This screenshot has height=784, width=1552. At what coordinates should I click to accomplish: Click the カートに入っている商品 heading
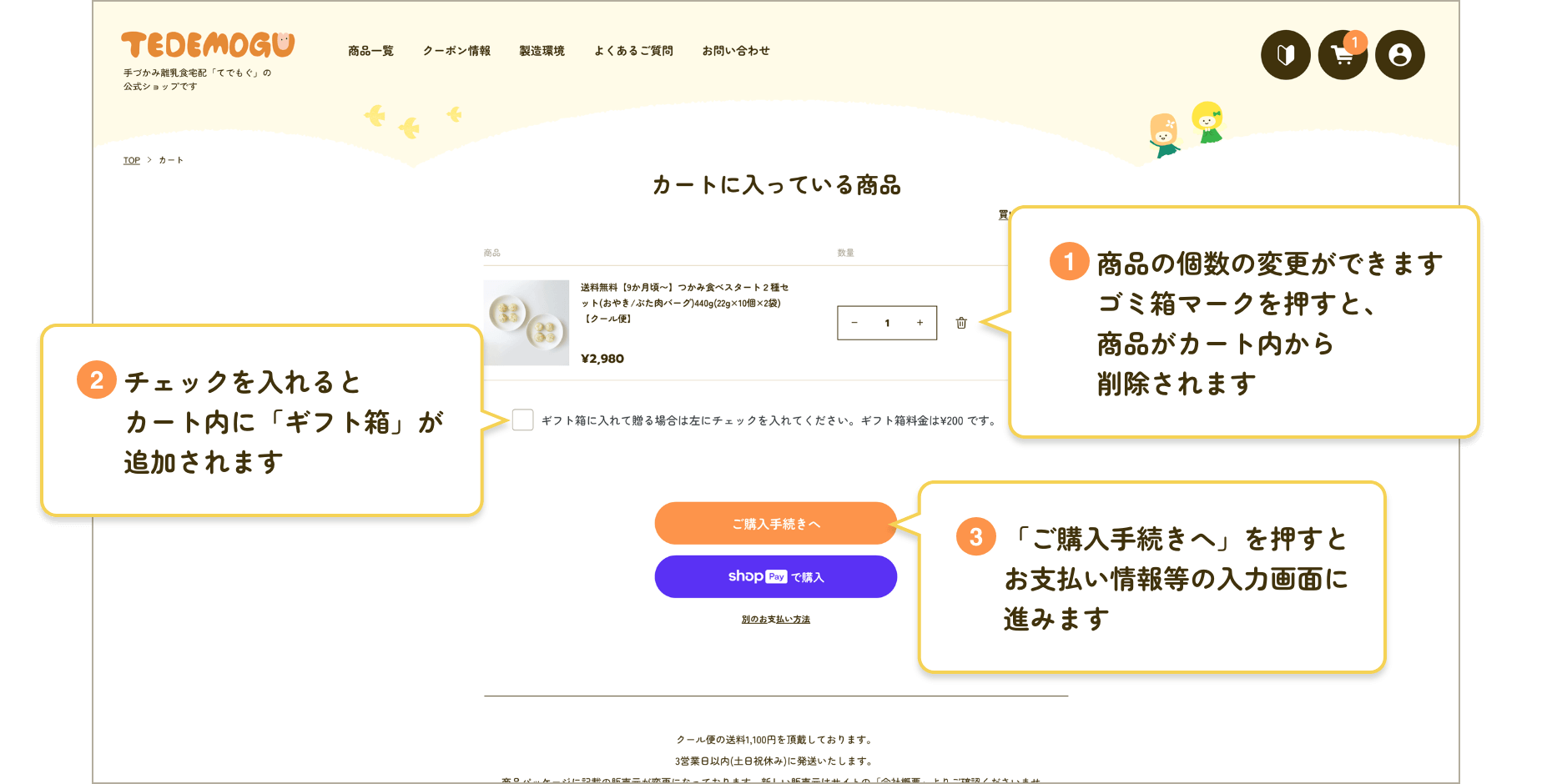(x=776, y=185)
